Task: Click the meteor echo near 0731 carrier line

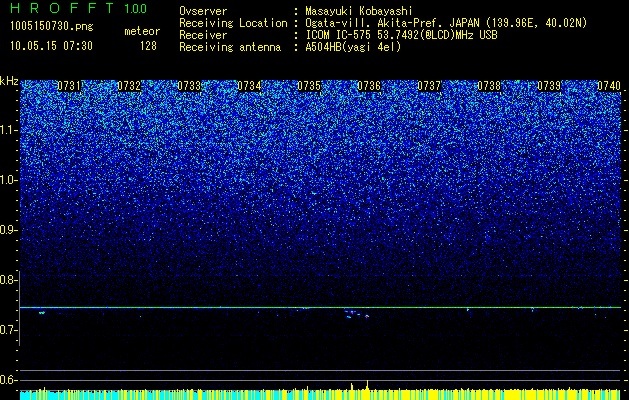Action: pos(42,312)
